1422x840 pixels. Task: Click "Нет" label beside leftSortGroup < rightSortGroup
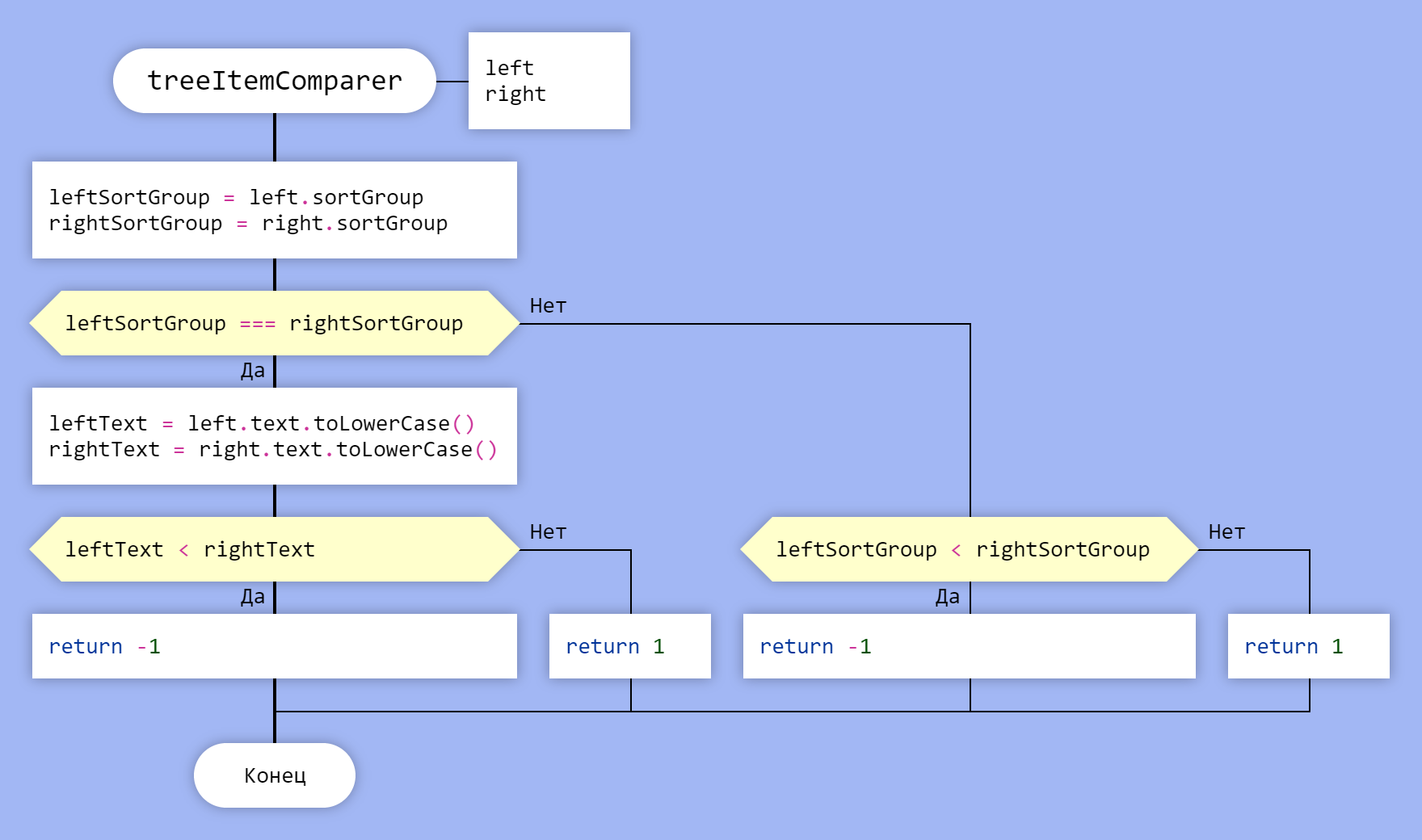click(x=1226, y=532)
